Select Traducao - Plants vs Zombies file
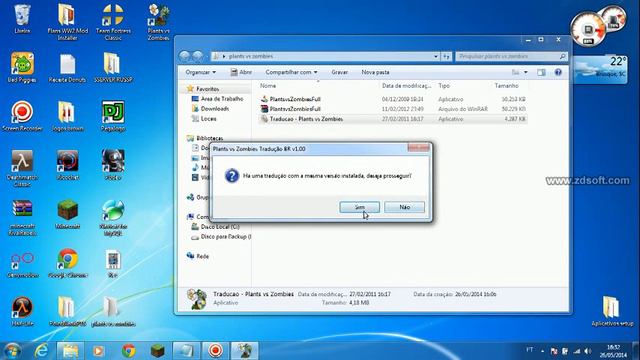 [x=393, y=119]
